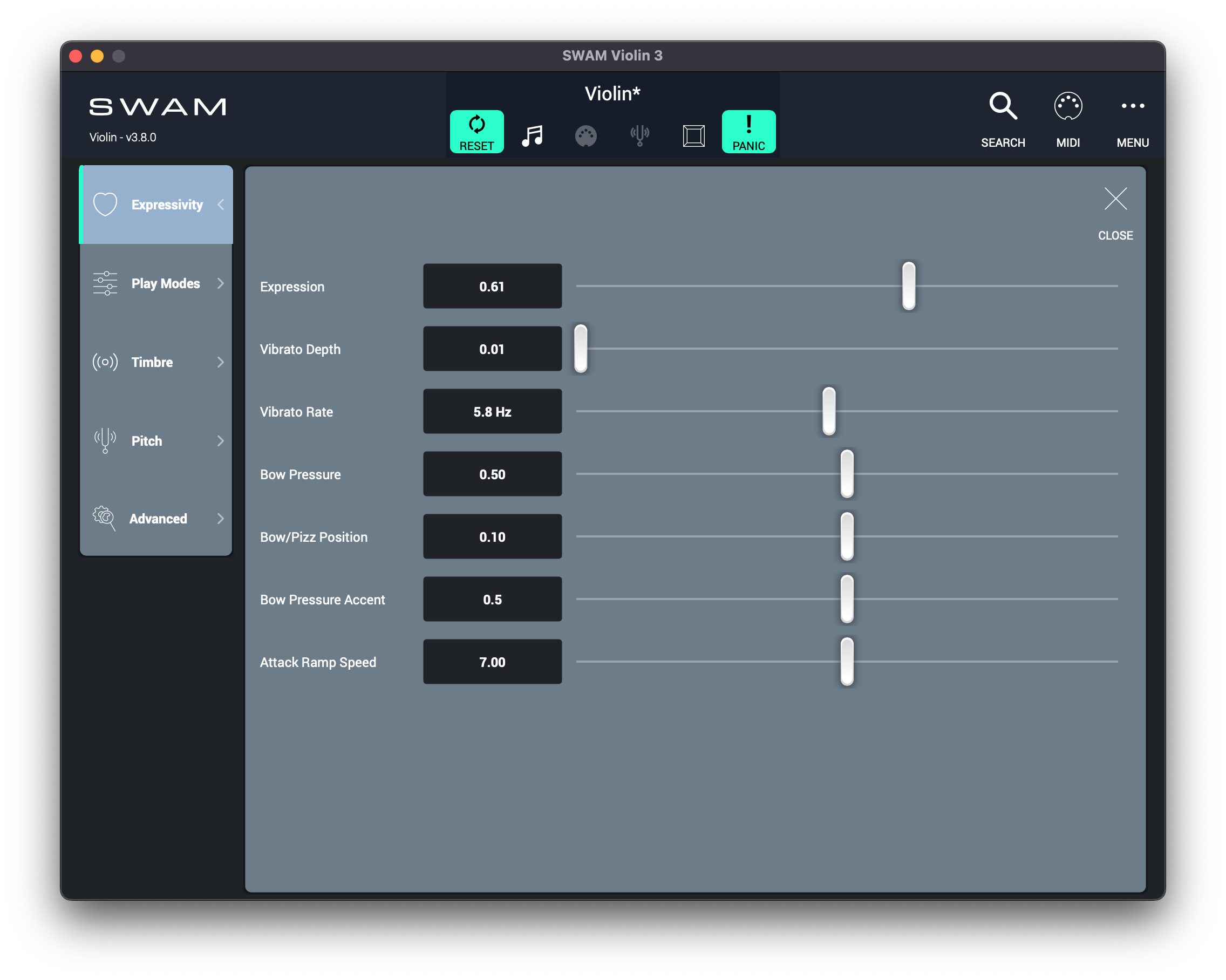Expand the Timbre section chevron

coord(221,362)
